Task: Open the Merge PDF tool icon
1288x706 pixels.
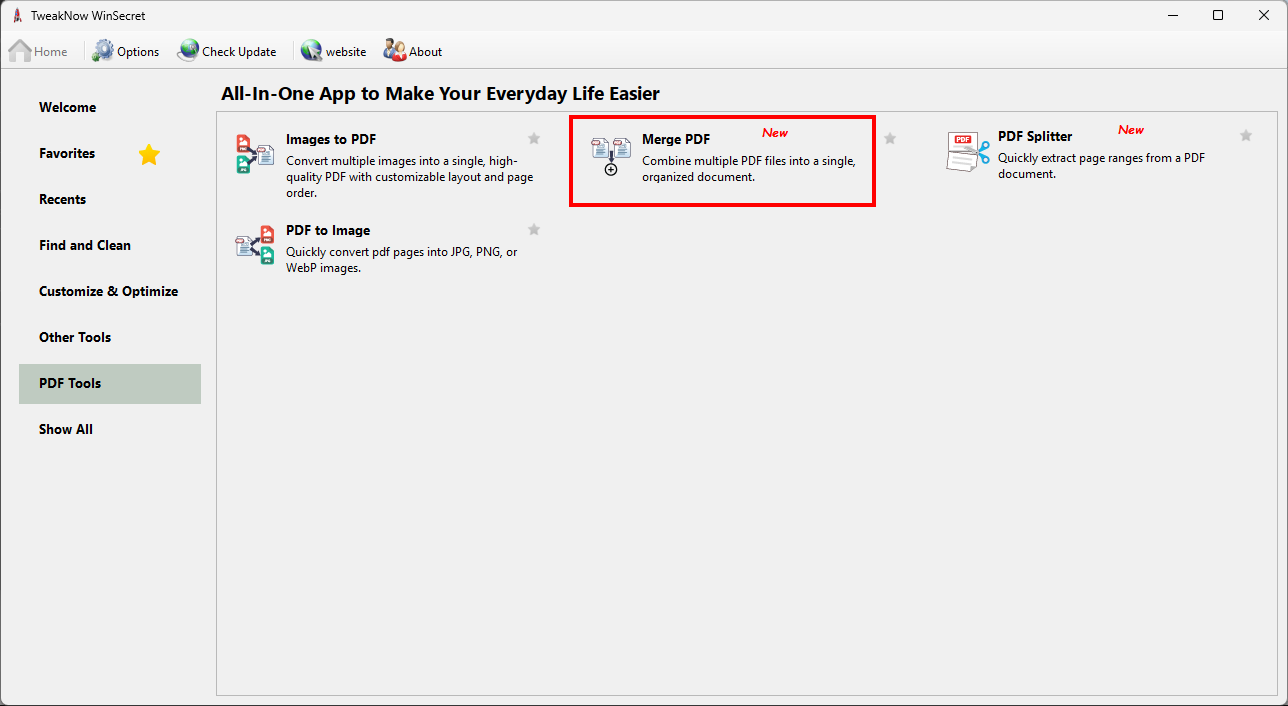Action: point(611,157)
